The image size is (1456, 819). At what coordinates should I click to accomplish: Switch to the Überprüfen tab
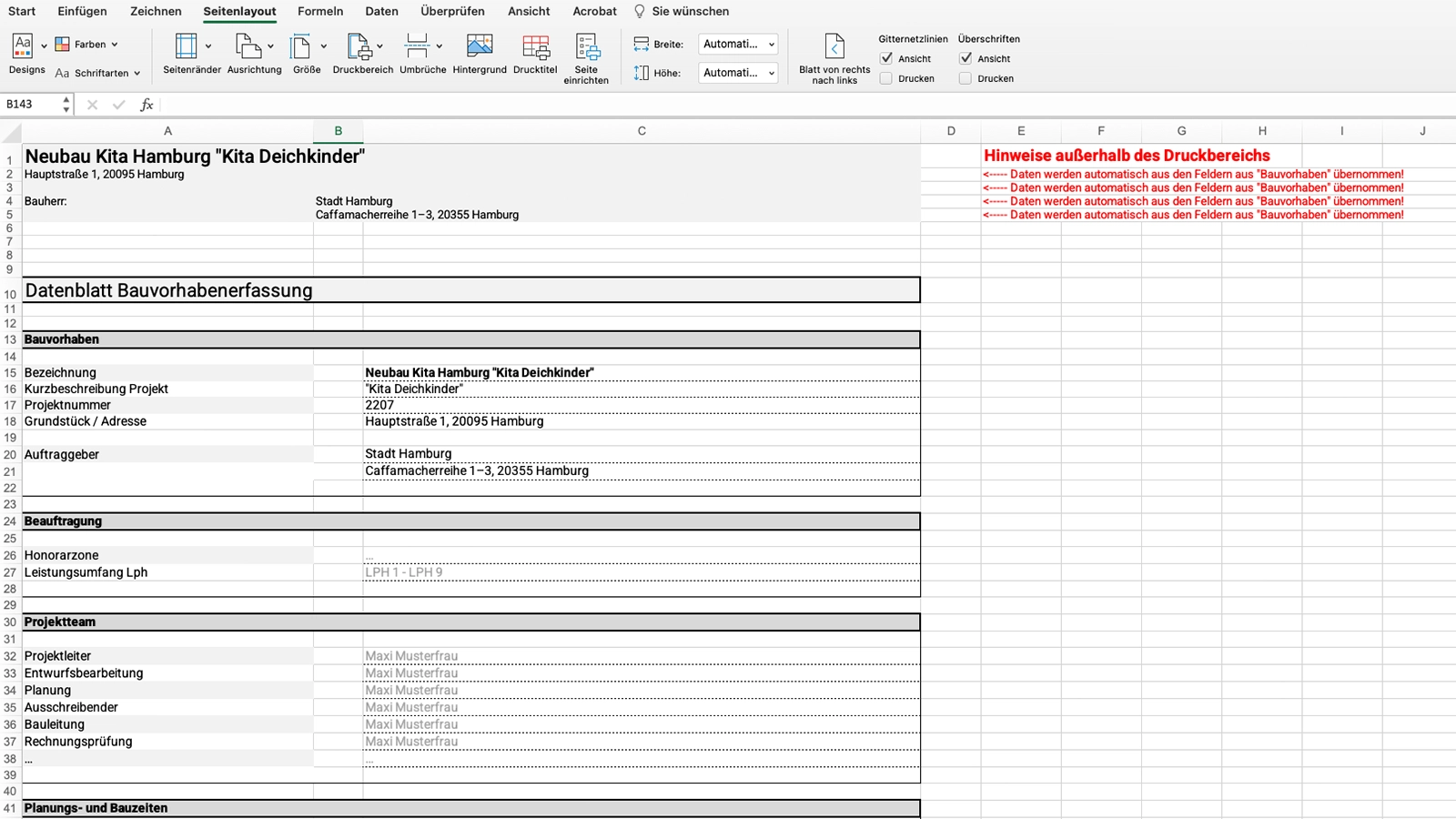(452, 11)
